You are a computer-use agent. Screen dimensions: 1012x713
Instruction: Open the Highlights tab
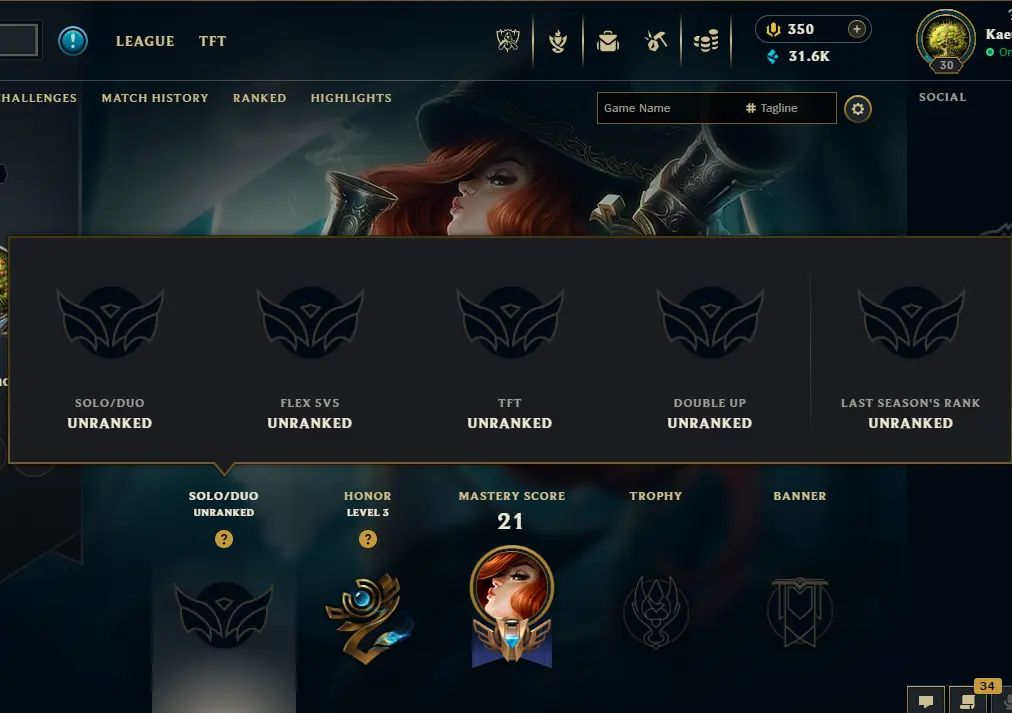pyautogui.click(x=351, y=98)
